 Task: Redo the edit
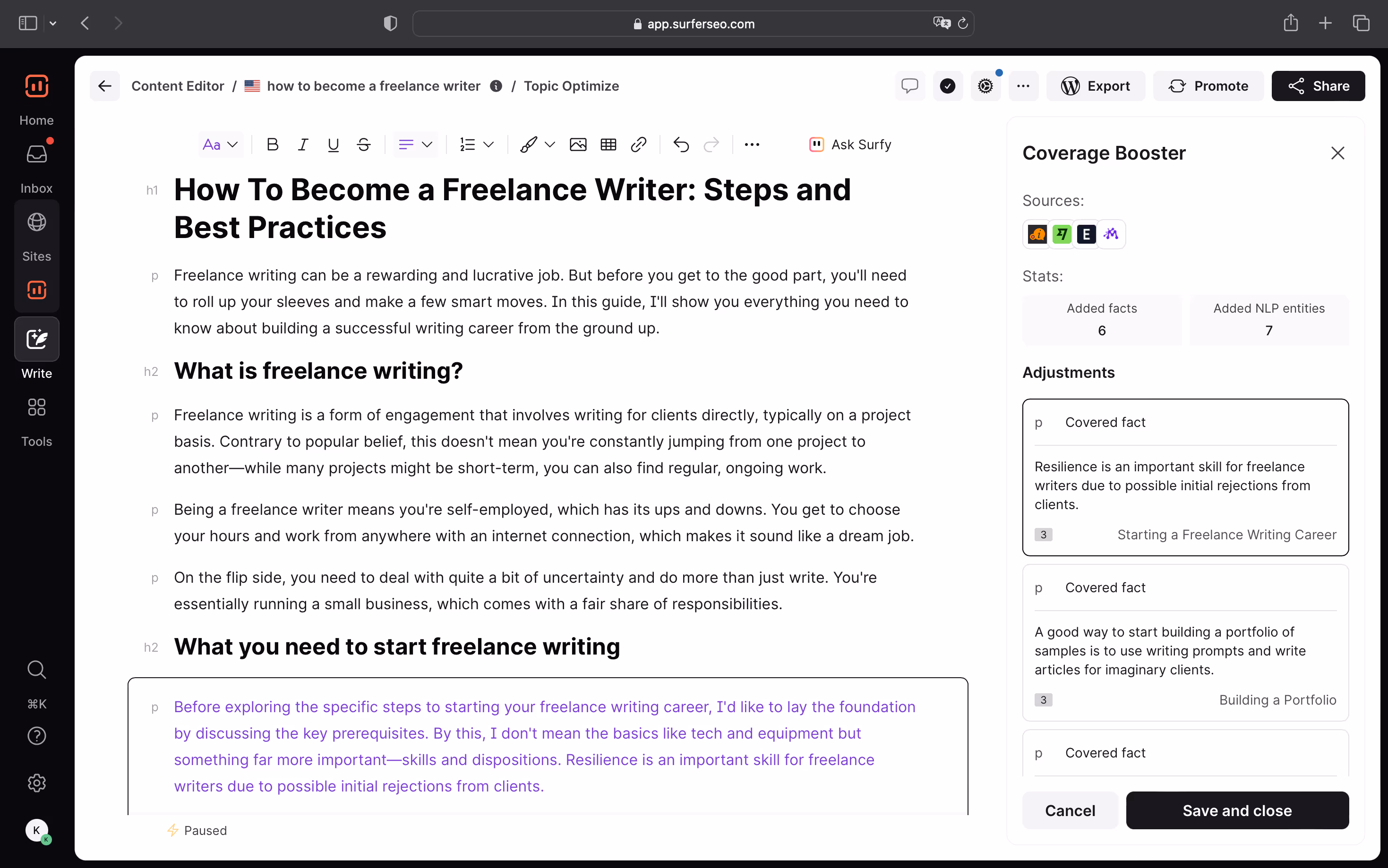(x=711, y=145)
